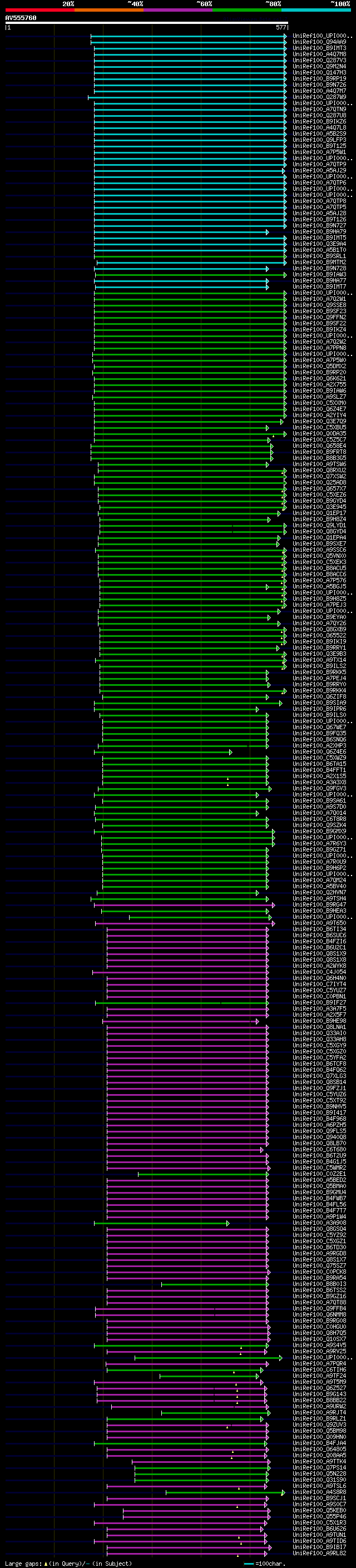Select hit label UniRef100_Q7PS14
Screen dimensions: 356x1568
click(319, 1467)
